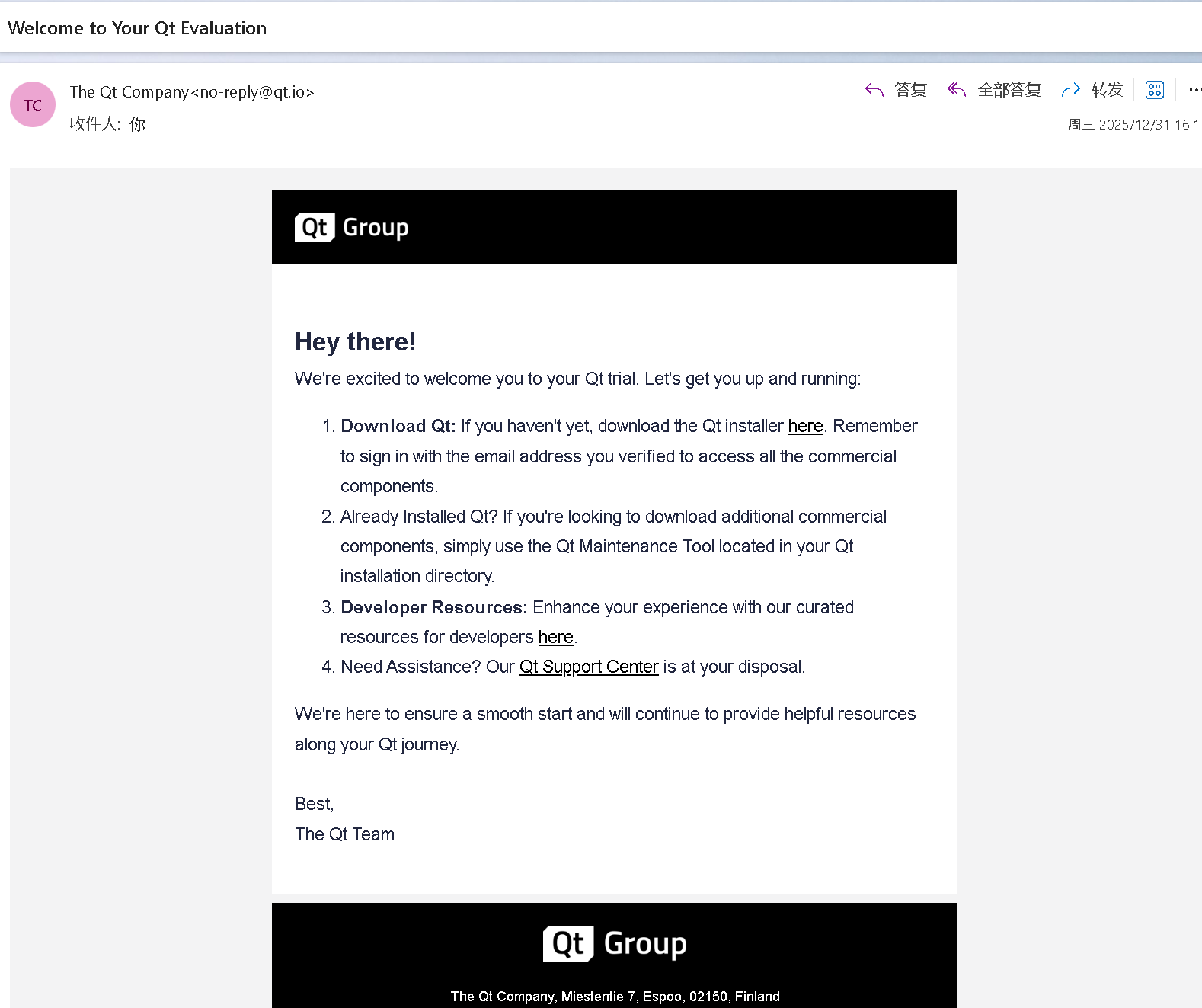Click the Reply arrow icon
The width and height of the screenshot is (1202, 1008).
[874, 90]
